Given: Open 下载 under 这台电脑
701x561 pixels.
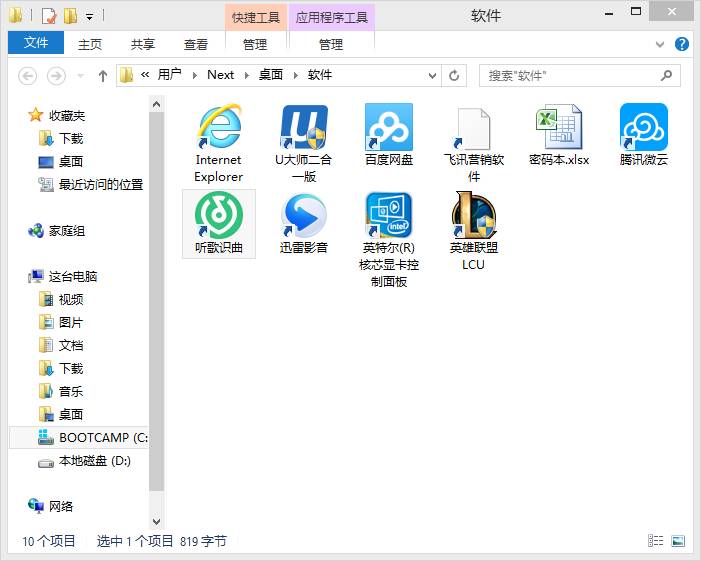Looking at the screenshot, I should coord(61,368).
